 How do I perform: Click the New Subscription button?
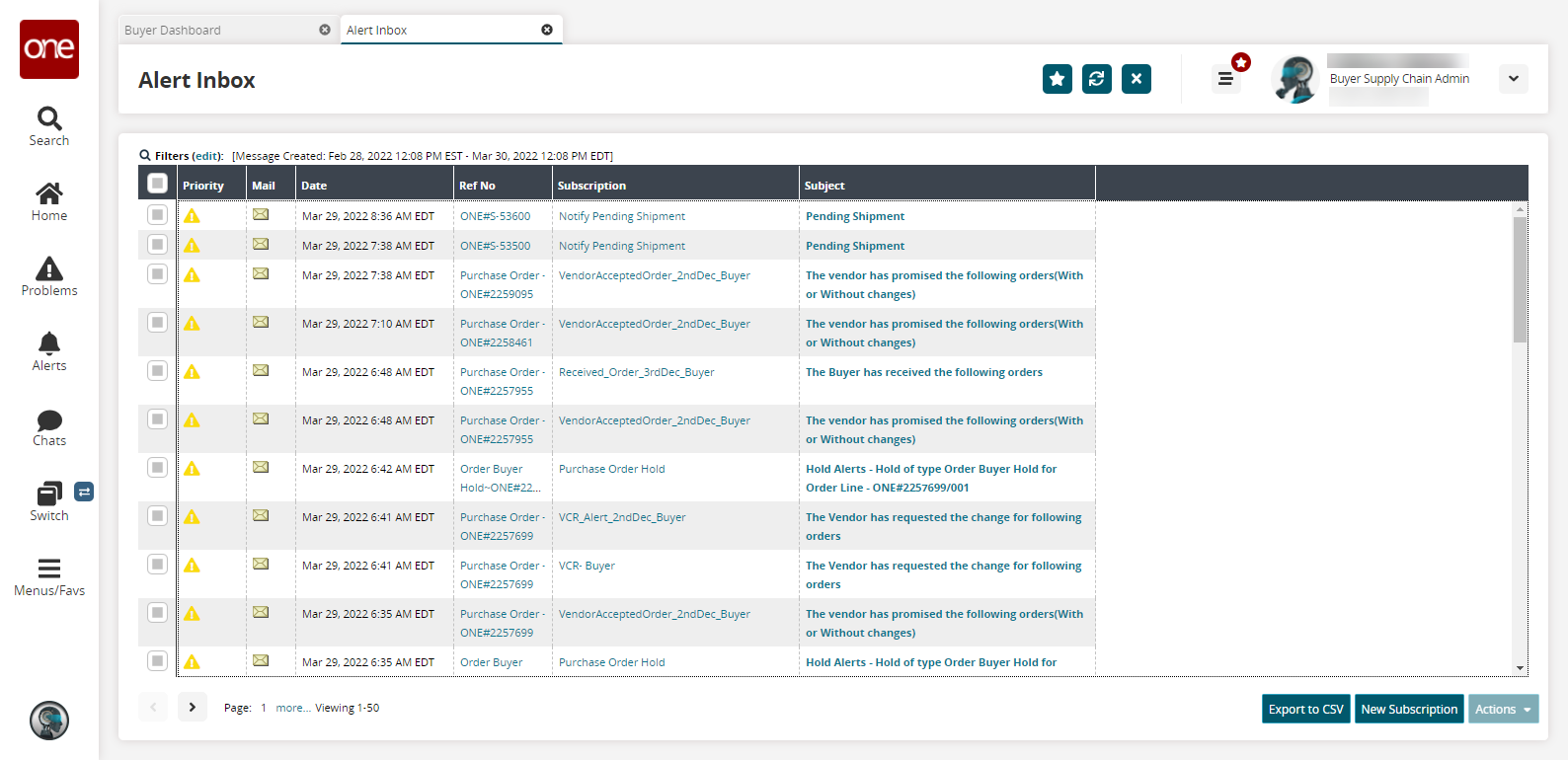point(1409,709)
